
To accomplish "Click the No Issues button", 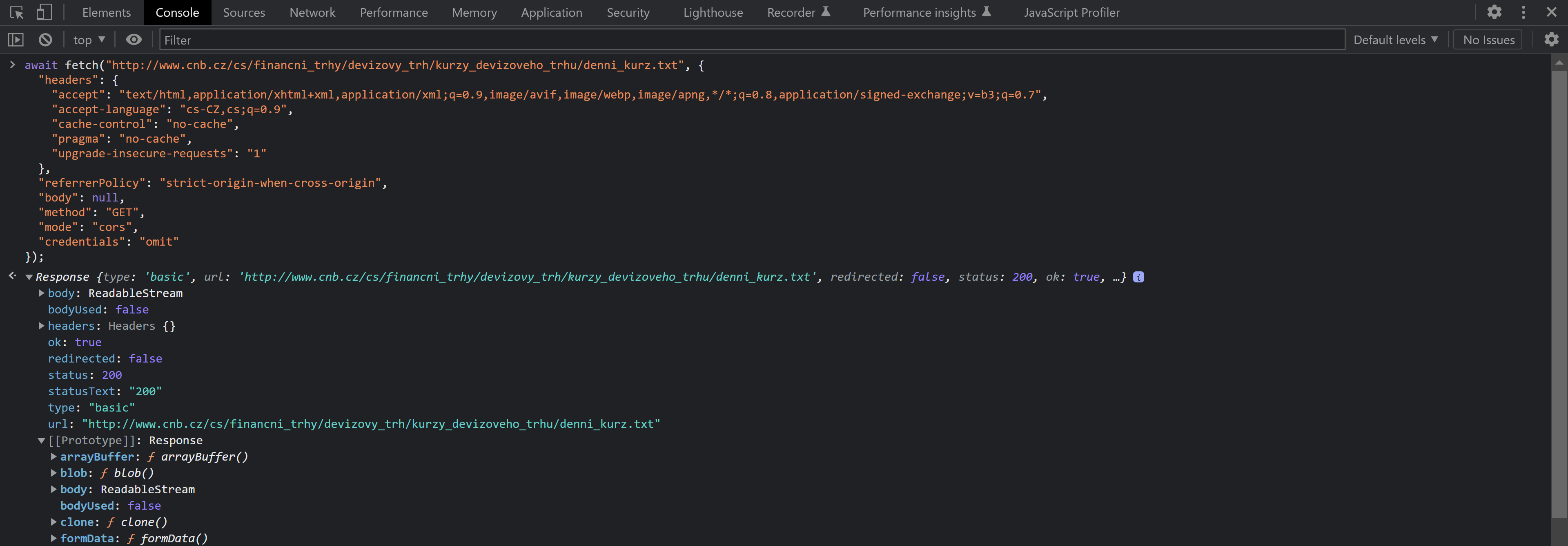I will click(x=1487, y=39).
